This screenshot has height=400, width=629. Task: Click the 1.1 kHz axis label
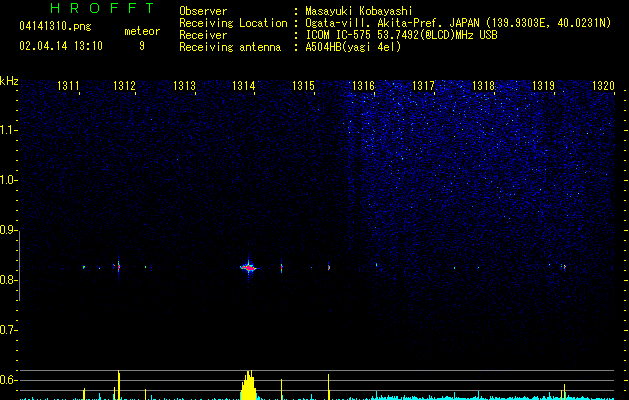[7, 130]
